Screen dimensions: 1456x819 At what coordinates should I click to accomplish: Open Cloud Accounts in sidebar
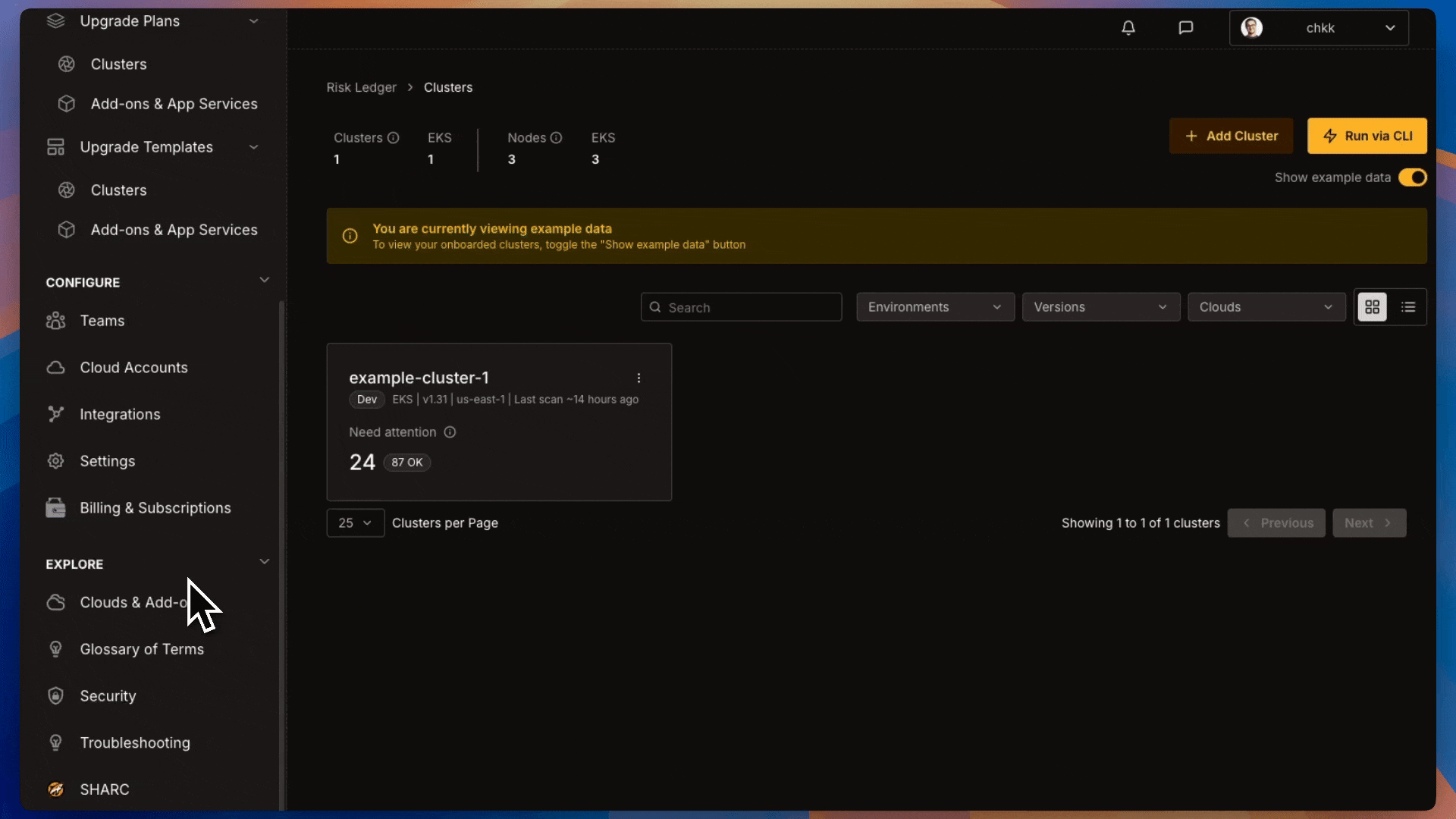pos(133,368)
